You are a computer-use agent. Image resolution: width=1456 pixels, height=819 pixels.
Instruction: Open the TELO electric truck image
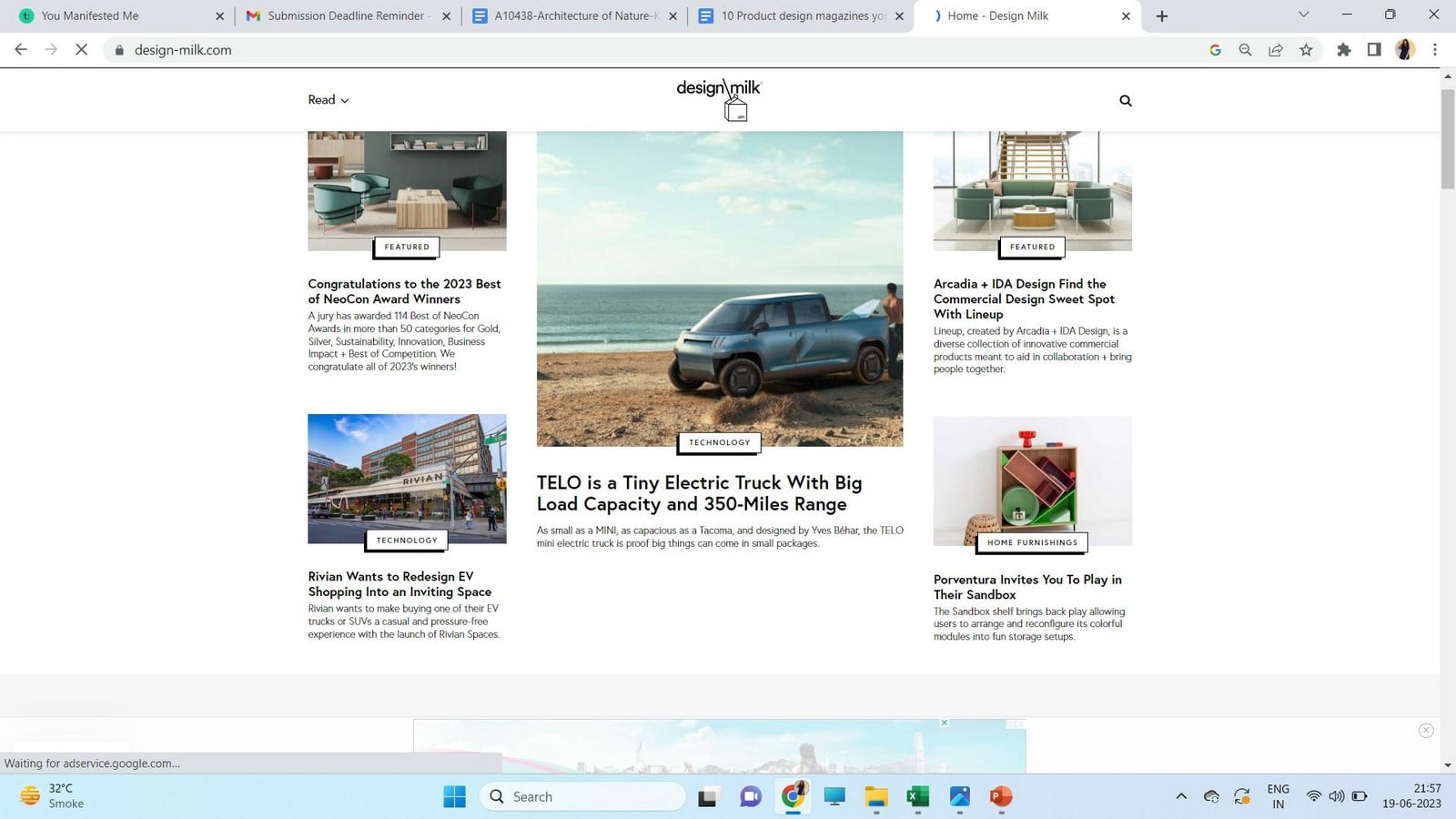720,288
